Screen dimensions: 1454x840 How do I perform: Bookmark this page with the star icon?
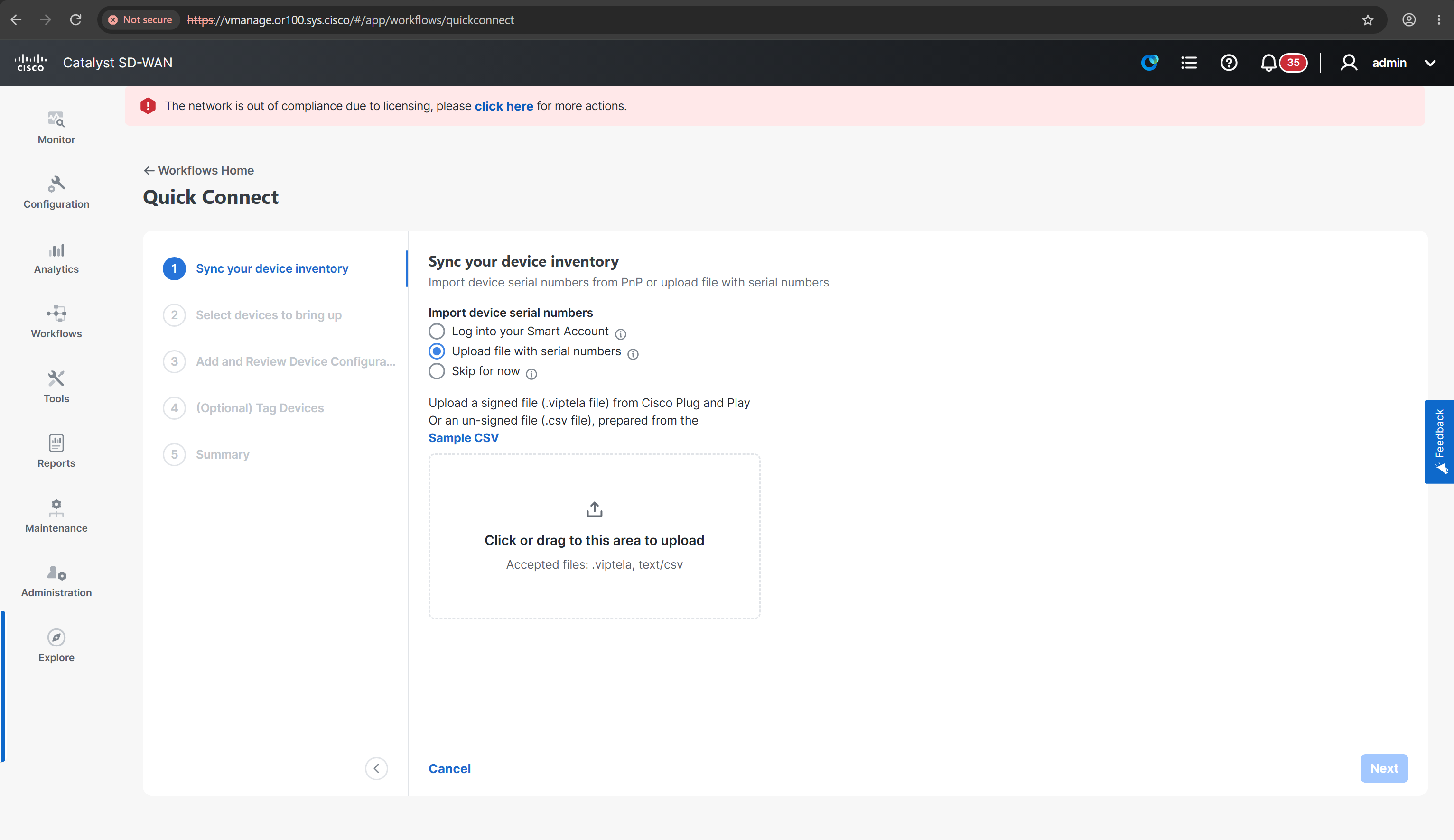pyautogui.click(x=1368, y=20)
